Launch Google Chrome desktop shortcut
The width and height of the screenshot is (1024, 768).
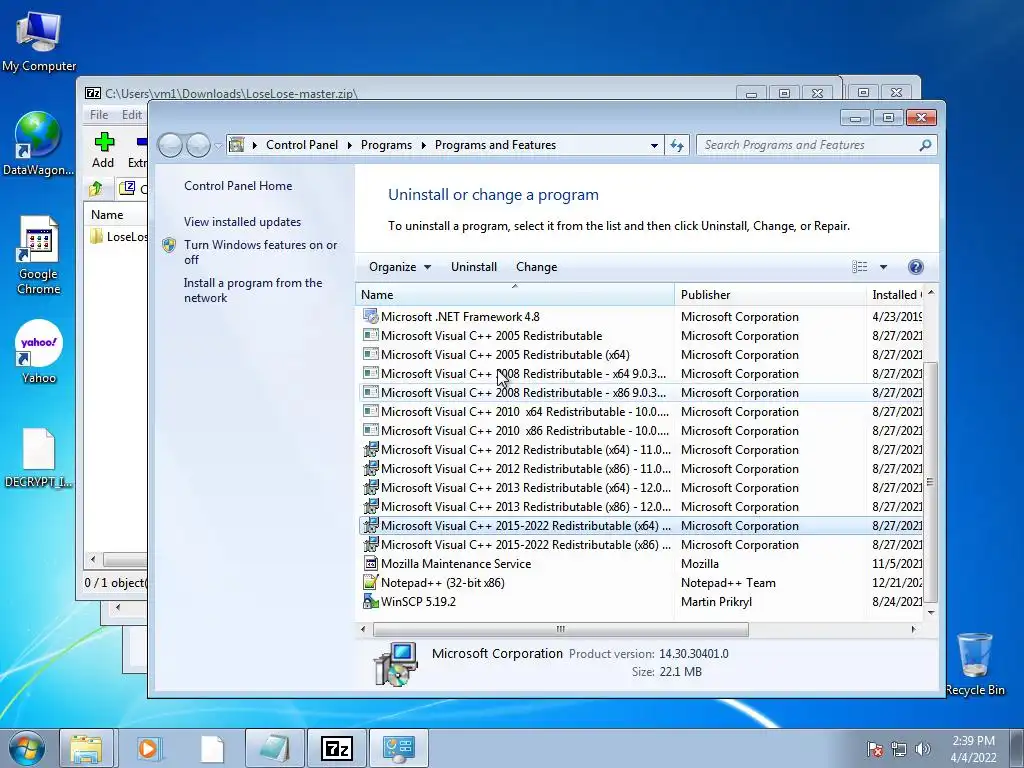click(38, 255)
